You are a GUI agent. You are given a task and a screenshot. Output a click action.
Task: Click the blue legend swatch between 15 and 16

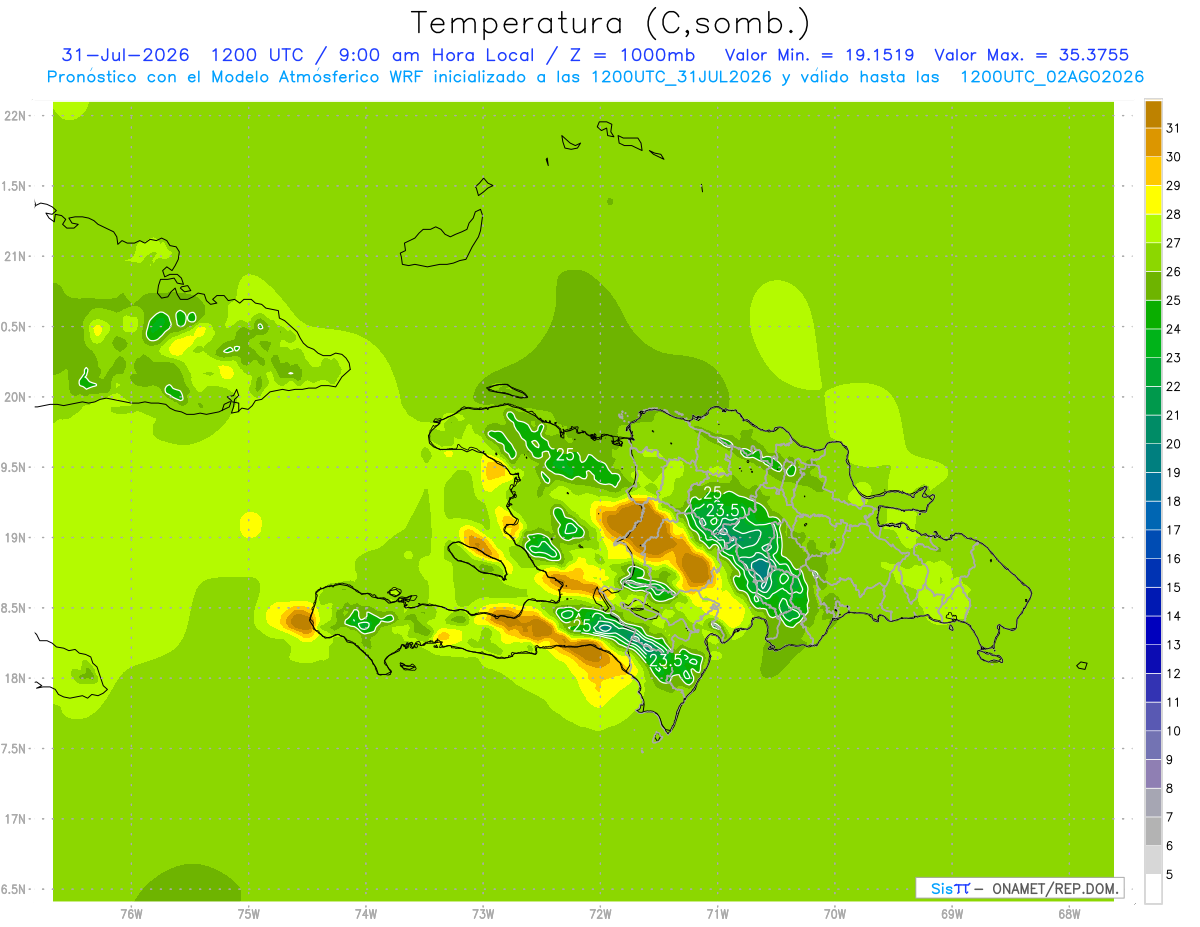[x=1154, y=573]
